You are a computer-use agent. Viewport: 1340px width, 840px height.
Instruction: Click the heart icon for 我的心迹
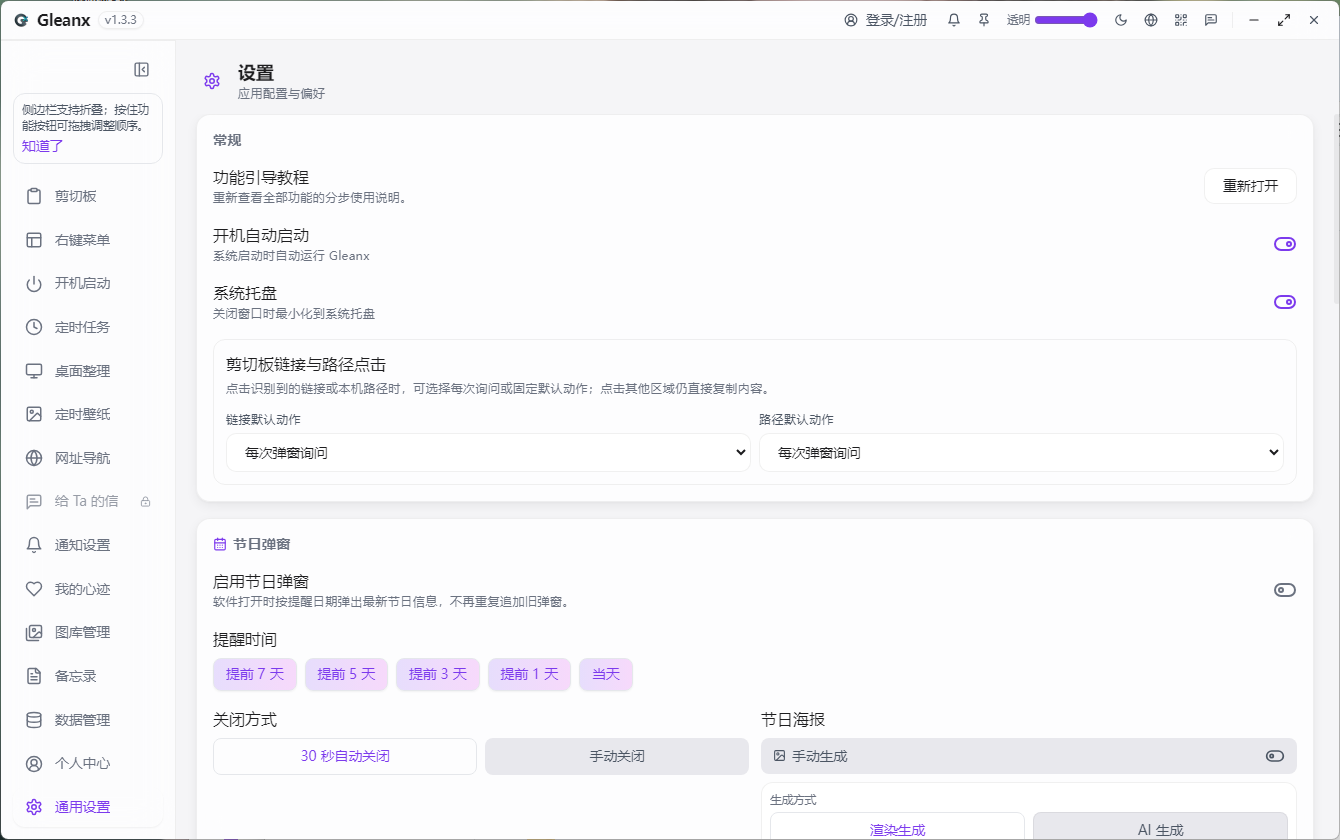(x=34, y=589)
